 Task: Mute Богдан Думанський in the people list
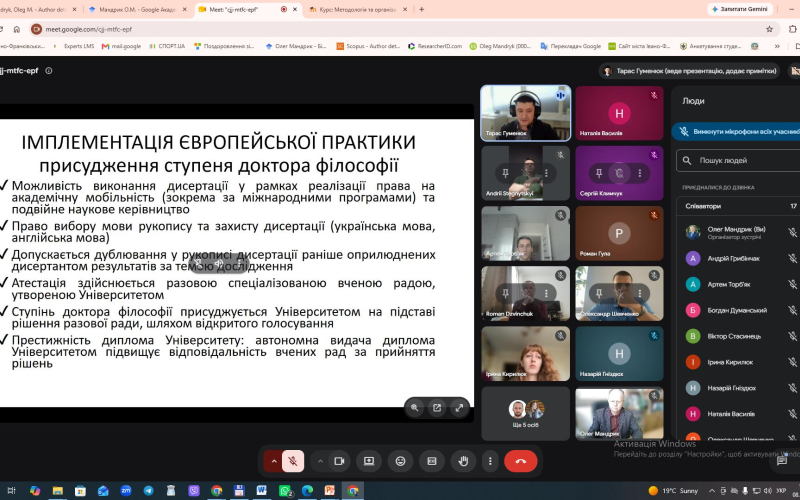(x=792, y=310)
